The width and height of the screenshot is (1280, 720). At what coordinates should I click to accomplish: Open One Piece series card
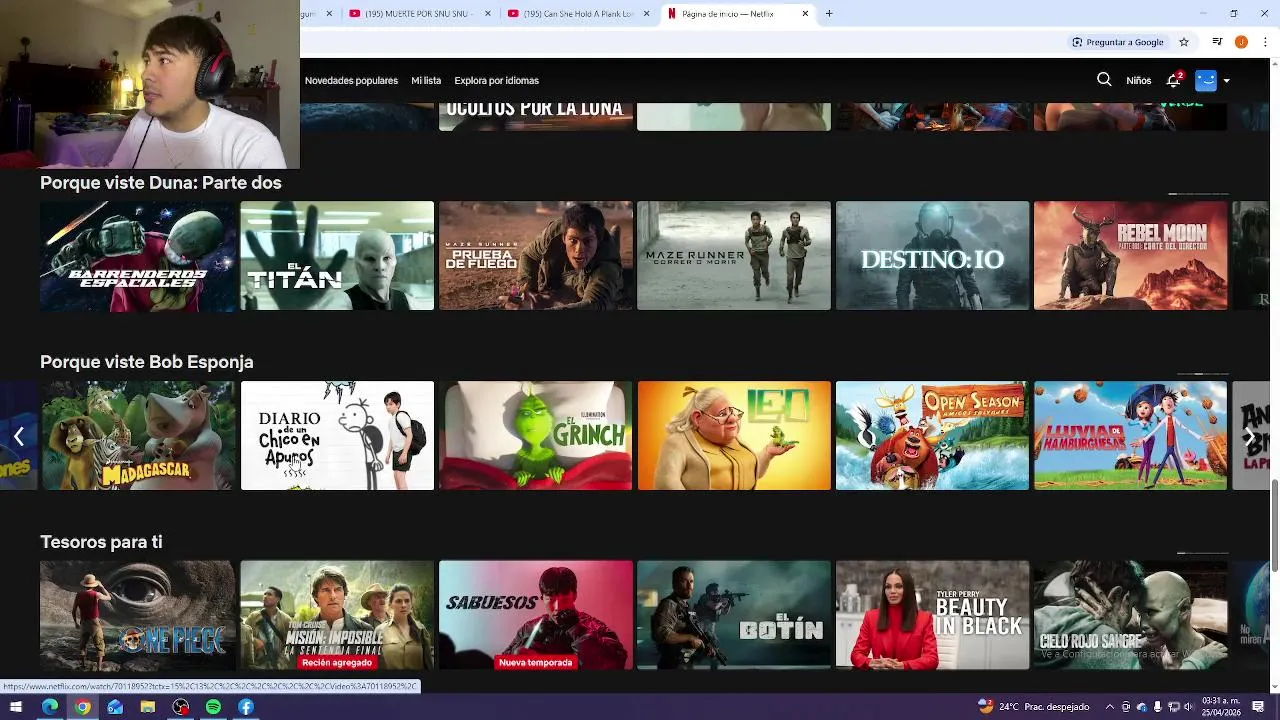pos(137,615)
